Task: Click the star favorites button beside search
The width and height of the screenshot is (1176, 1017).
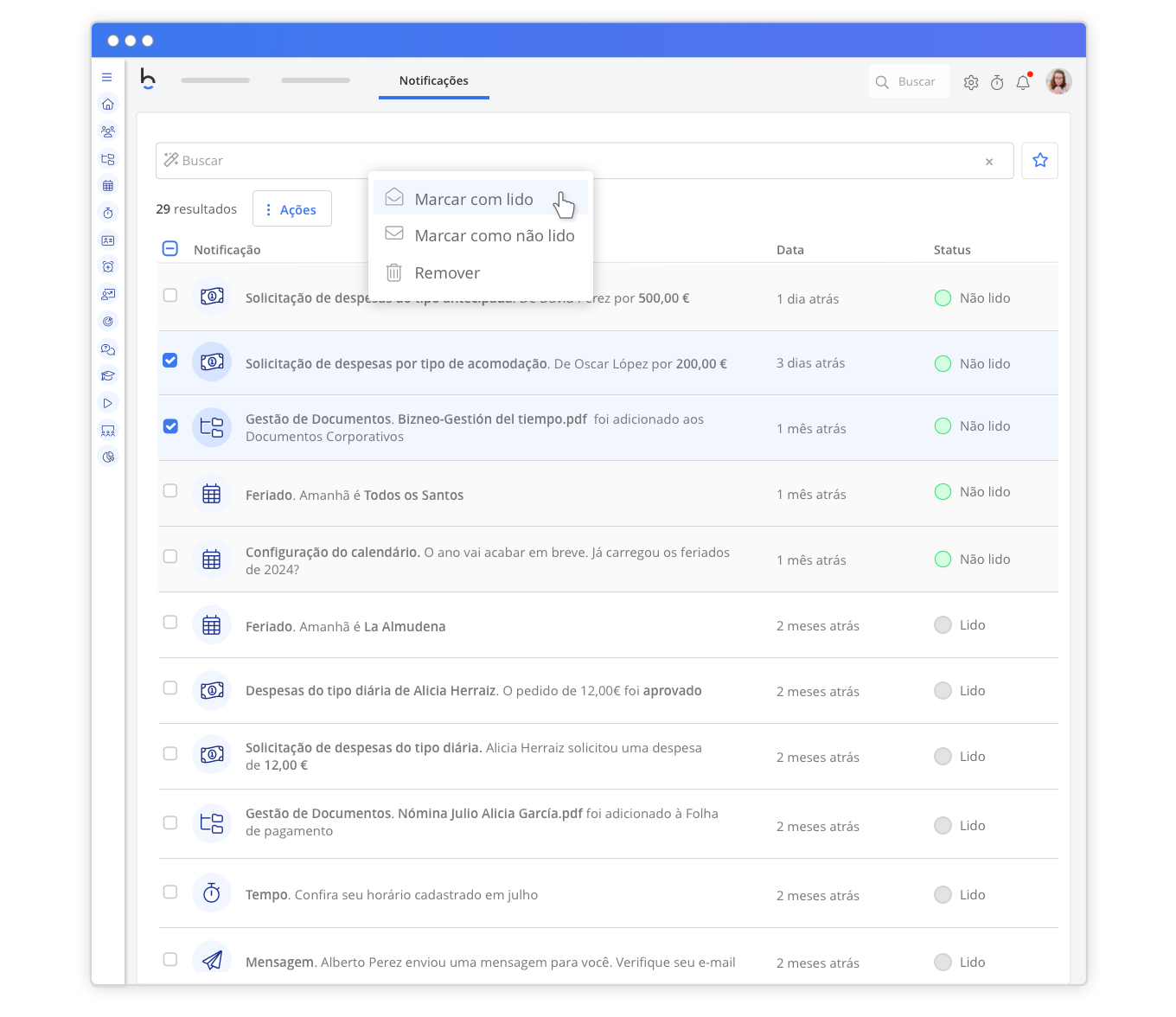Action: pyautogui.click(x=1039, y=161)
